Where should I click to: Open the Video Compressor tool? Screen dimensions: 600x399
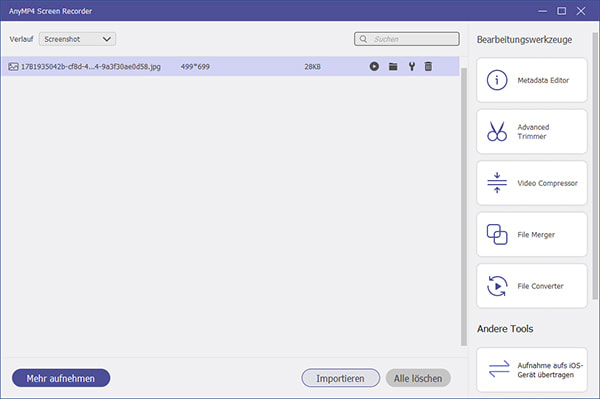532,183
